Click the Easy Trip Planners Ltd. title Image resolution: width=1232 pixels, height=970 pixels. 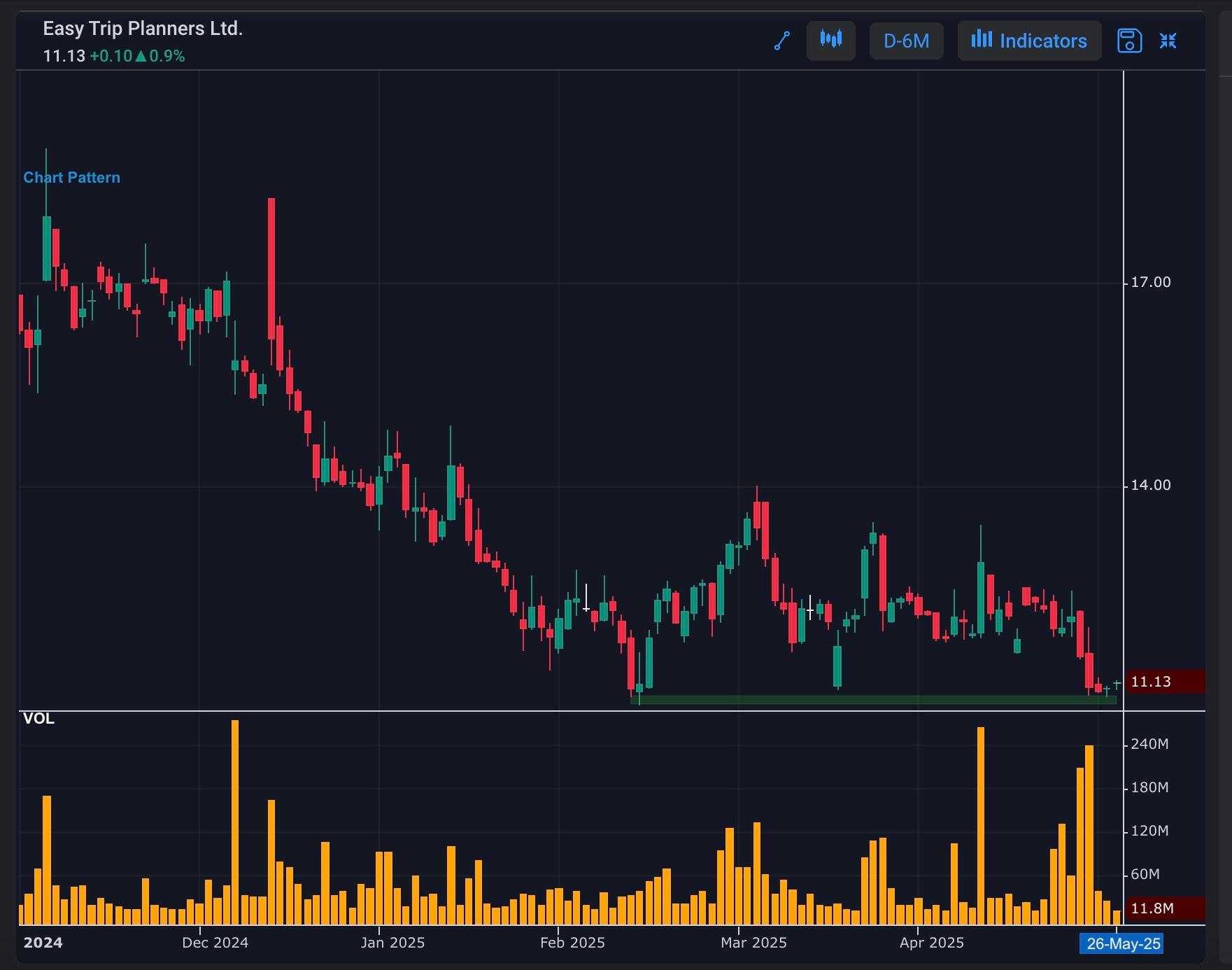(143, 29)
